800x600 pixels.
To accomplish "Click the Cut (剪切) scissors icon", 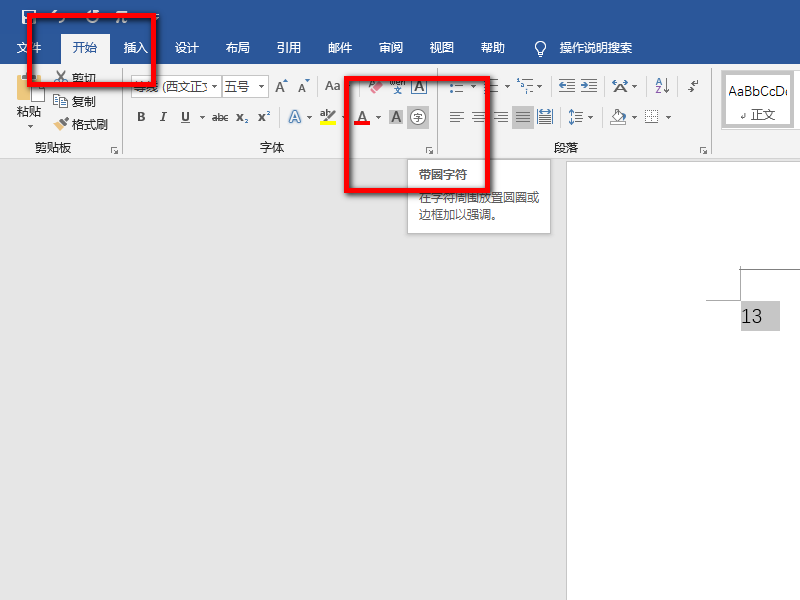I will (x=61, y=78).
